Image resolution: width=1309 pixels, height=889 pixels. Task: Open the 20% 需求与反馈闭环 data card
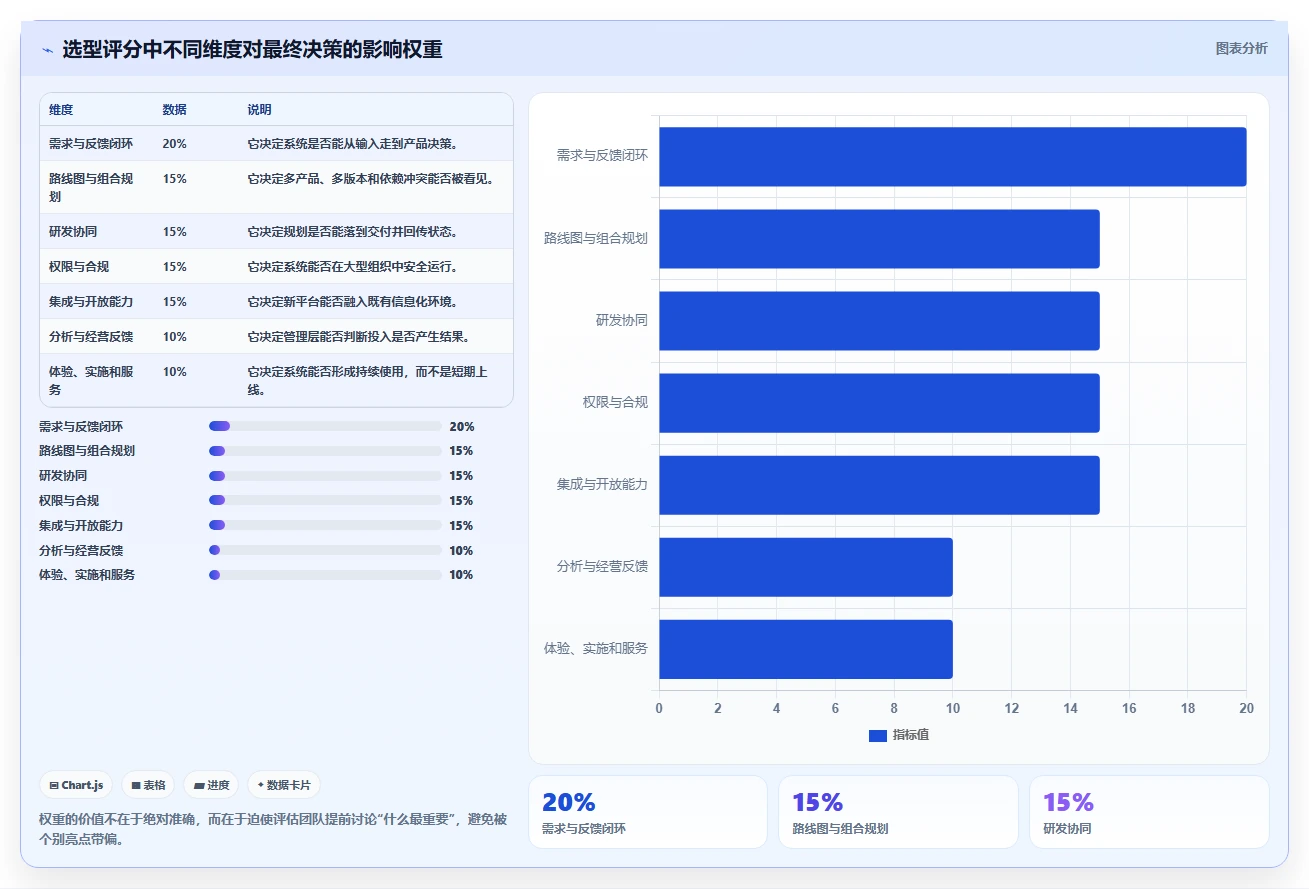tap(648, 812)
